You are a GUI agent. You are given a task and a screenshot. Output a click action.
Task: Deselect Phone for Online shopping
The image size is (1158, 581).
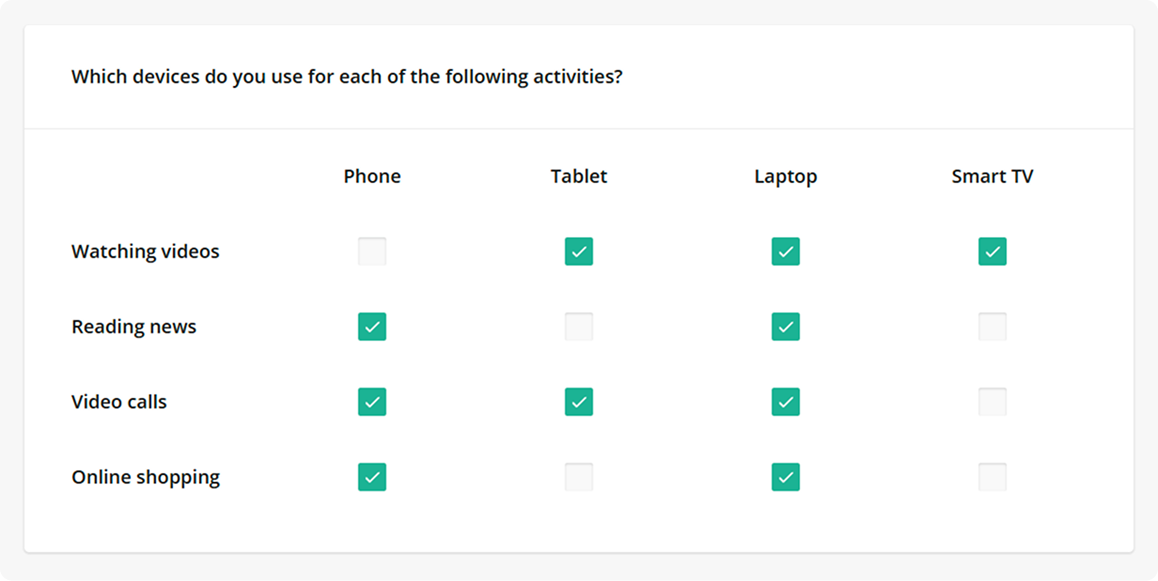(x=372, y=477)
